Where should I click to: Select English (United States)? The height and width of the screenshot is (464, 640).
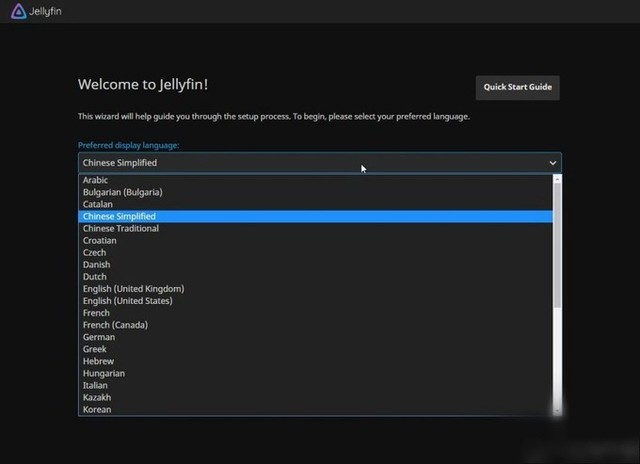pyautogui.click(x=315, y=301)
